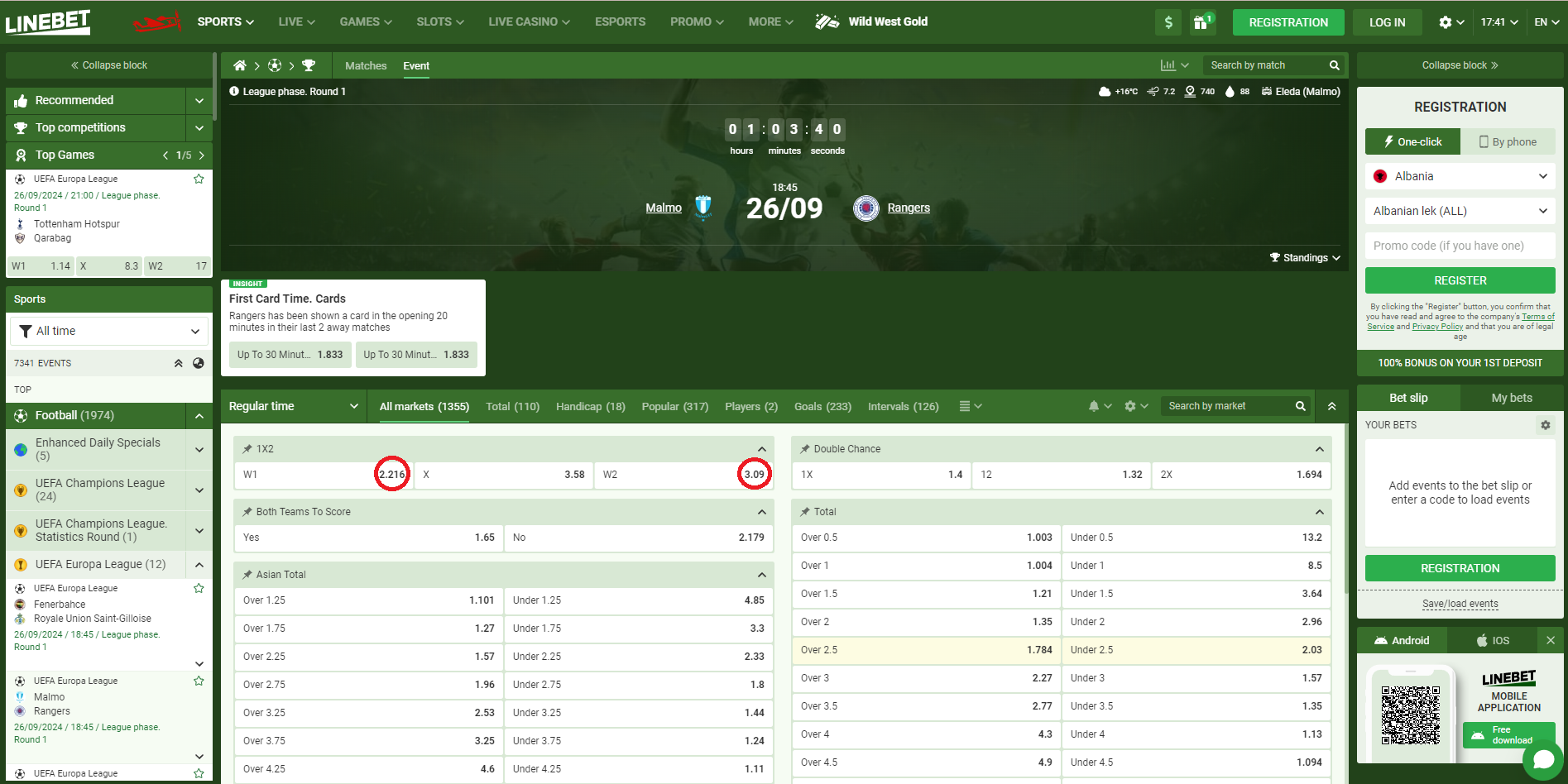Open the My bets tab
The width and height of the screenshot is (1568, 784).
1512,398
